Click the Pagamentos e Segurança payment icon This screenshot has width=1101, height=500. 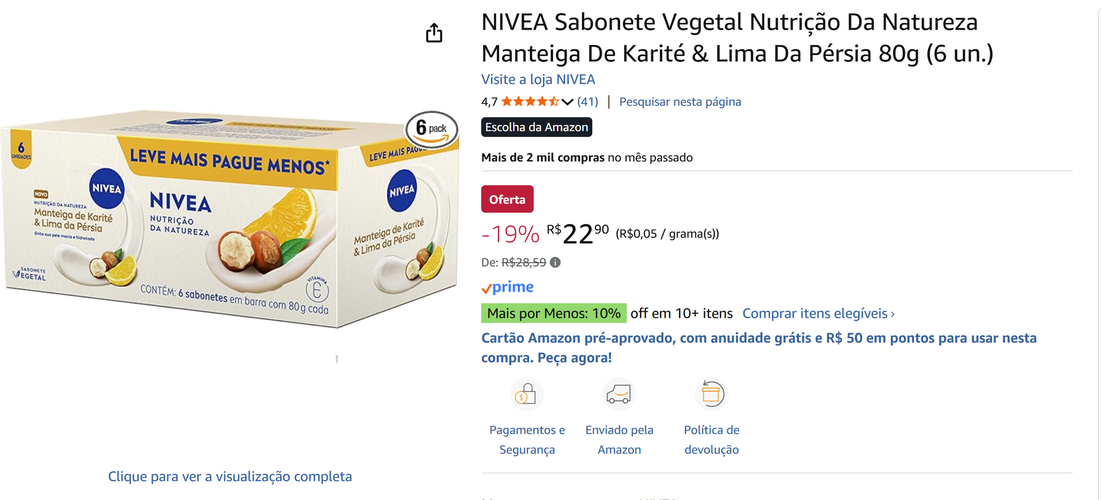pyautogui.click(x=526, y=394)
